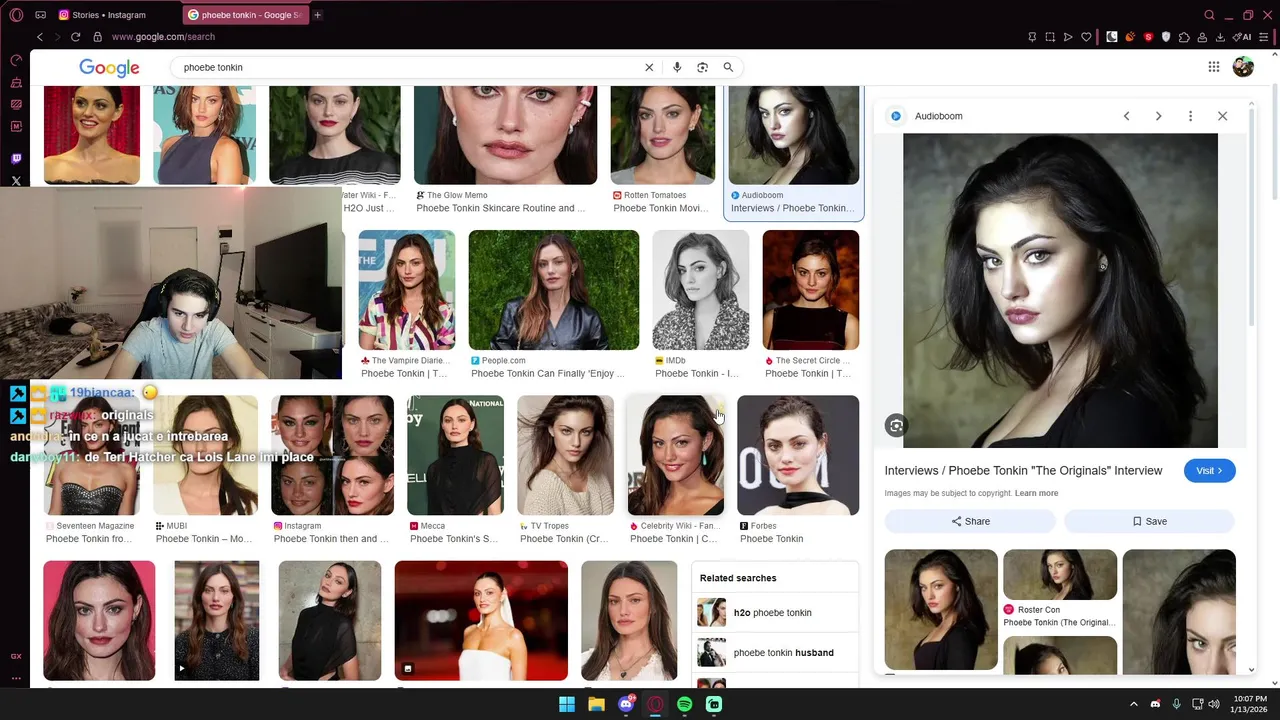Click the search tabs magnifier in title bar
This screenshot has height=720, width=1280.
[1209, 15]
